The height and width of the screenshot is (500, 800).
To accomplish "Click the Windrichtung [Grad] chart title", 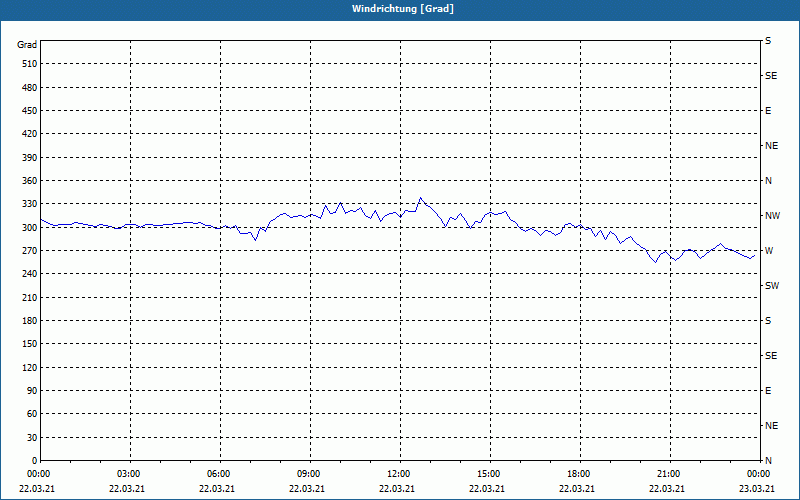I will pos(403,9).
